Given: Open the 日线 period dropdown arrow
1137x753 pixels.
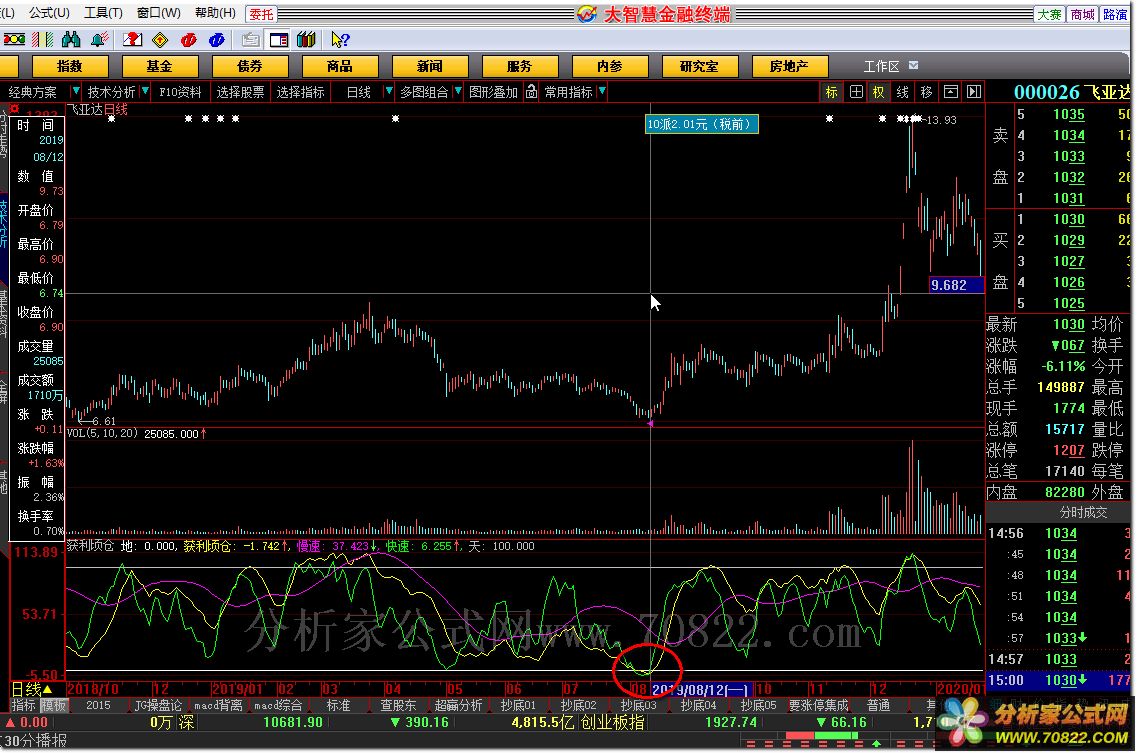Looking at the screenshot, I should click(389, 91).
